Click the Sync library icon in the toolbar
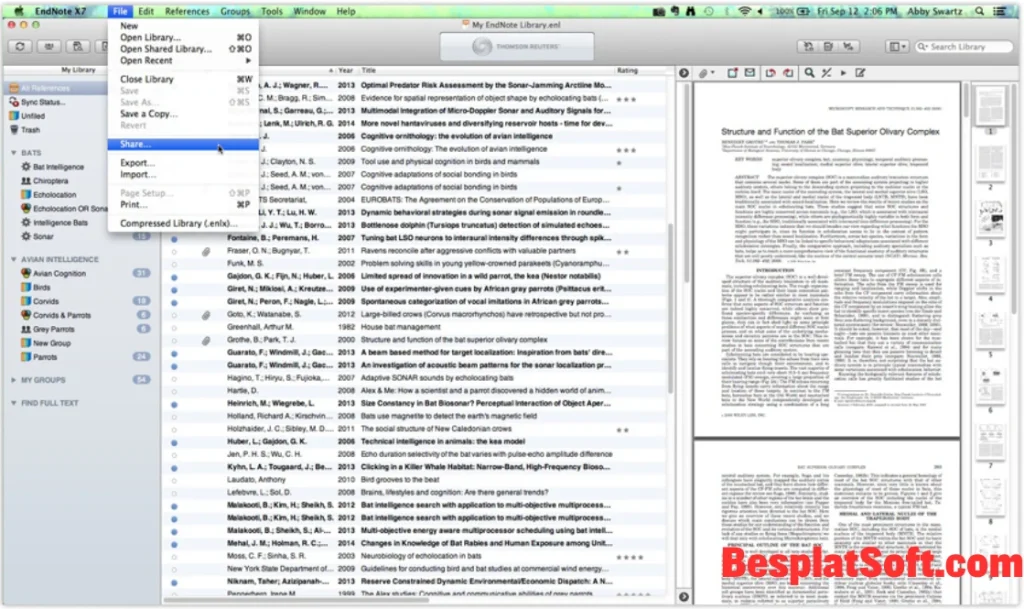 18,46
